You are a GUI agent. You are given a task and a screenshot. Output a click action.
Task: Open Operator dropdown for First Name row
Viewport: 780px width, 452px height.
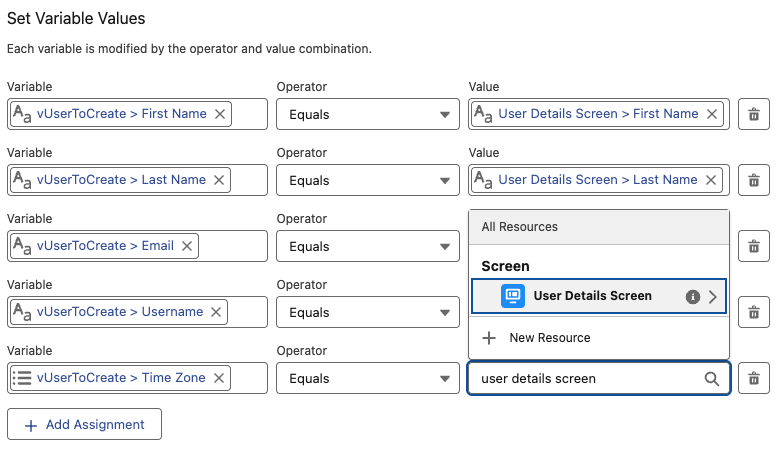(367, 114)
